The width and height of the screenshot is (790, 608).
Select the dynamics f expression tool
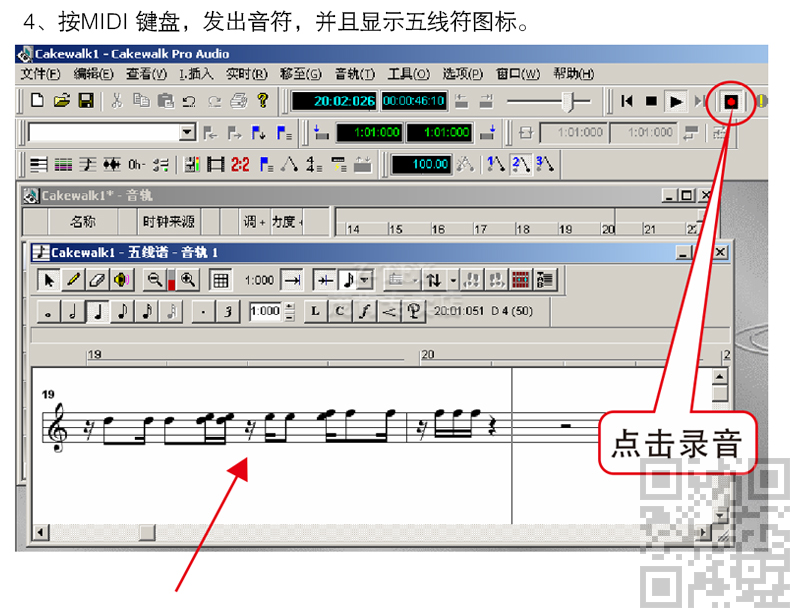point(364,312)
